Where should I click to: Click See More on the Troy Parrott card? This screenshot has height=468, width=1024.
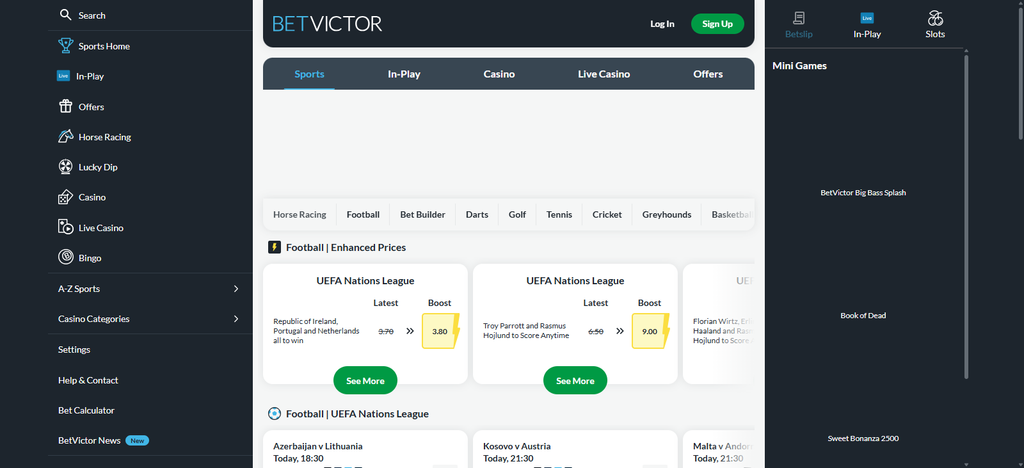pyautogui.click(x=575, y=381)
